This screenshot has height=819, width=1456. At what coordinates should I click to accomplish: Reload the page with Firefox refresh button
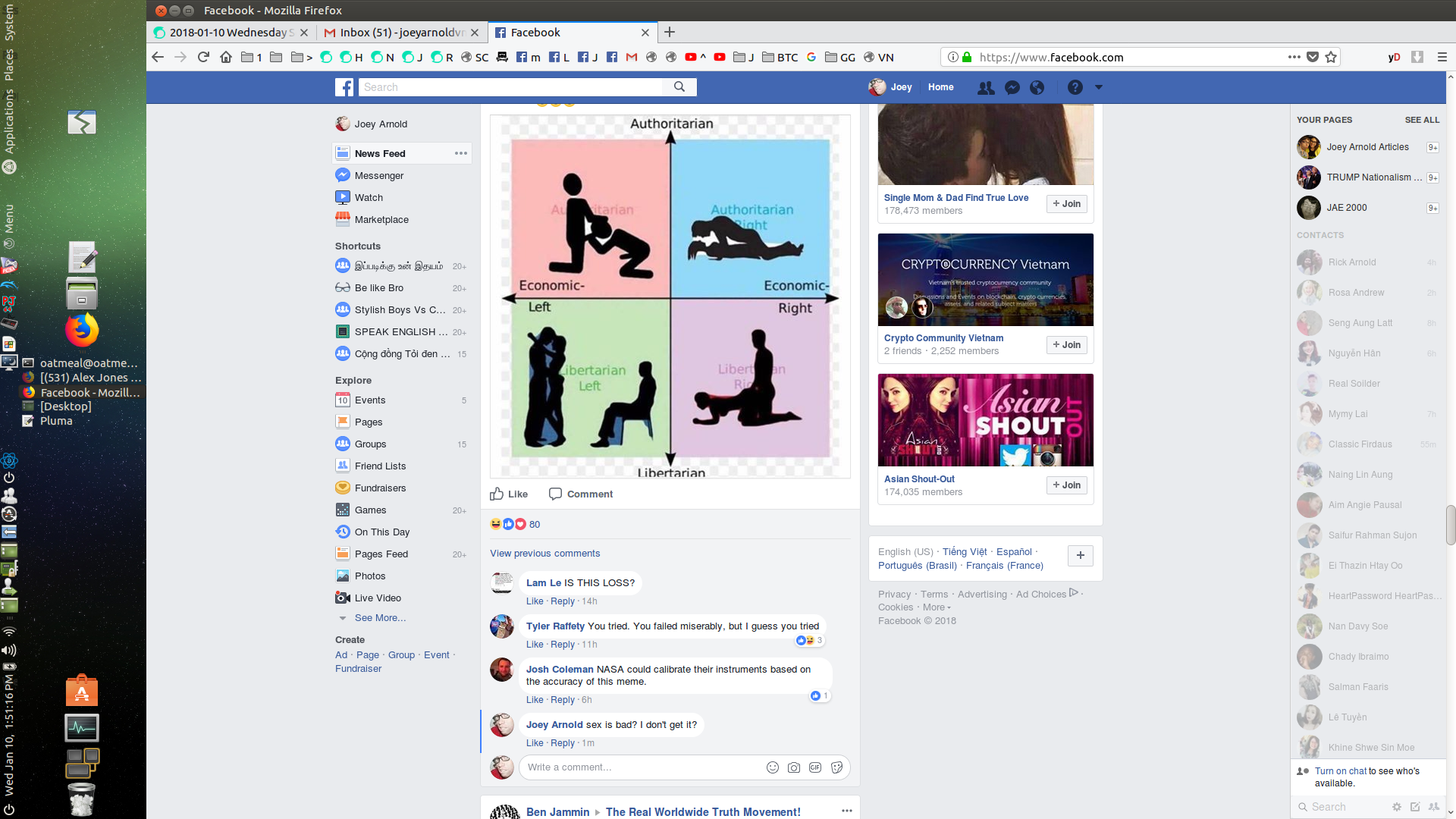(203, 57)
